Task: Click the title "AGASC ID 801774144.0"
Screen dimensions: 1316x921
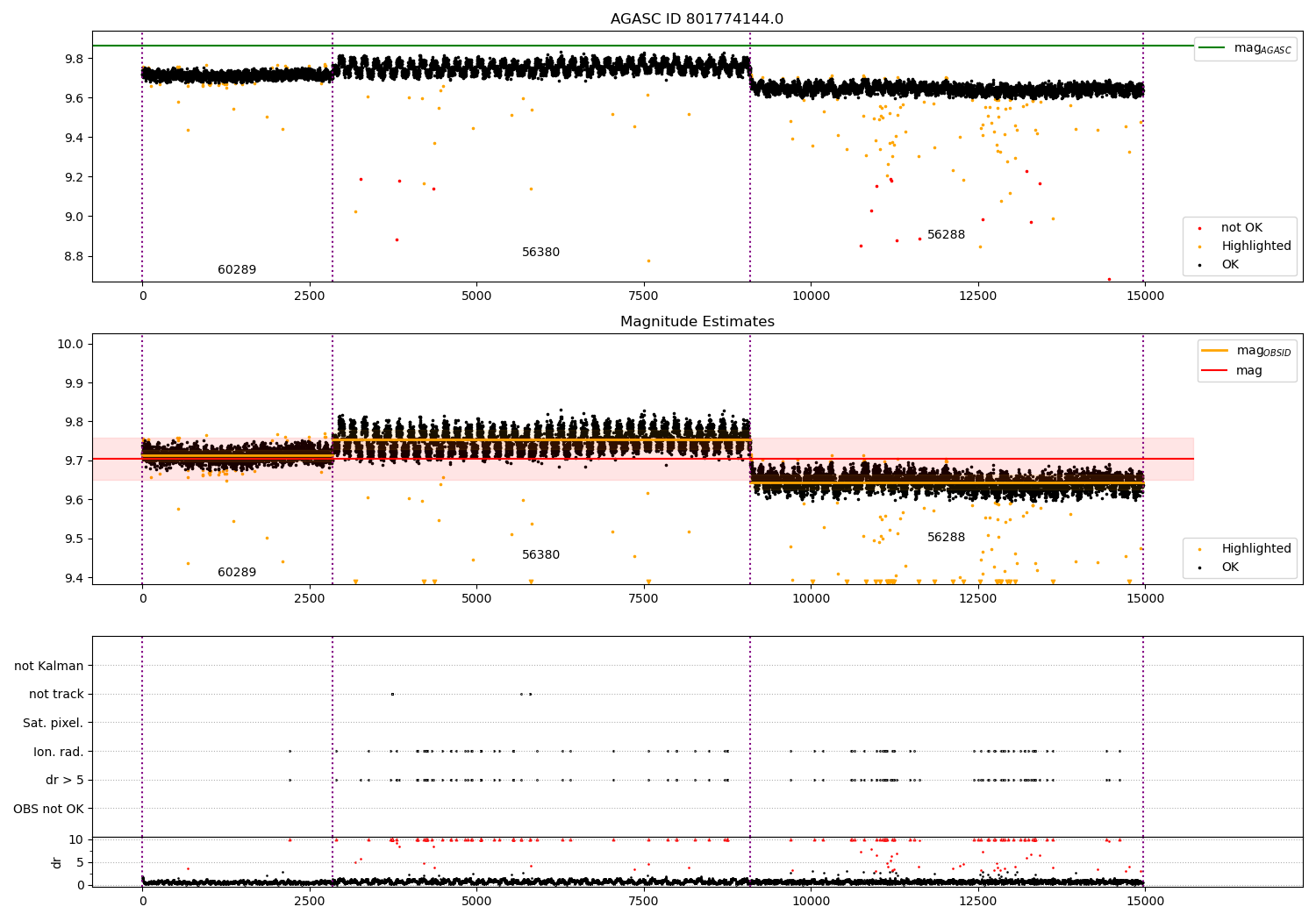Action: (697, 19)
